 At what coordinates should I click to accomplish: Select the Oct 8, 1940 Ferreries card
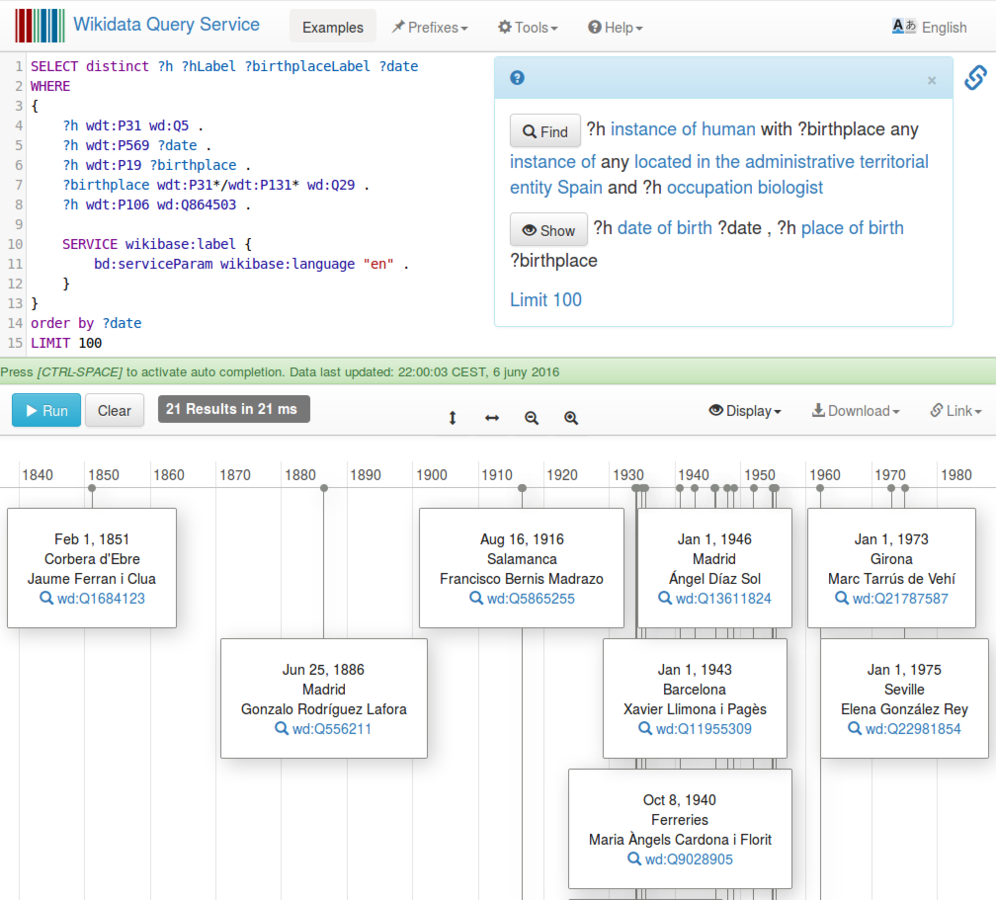coord(680,828)
